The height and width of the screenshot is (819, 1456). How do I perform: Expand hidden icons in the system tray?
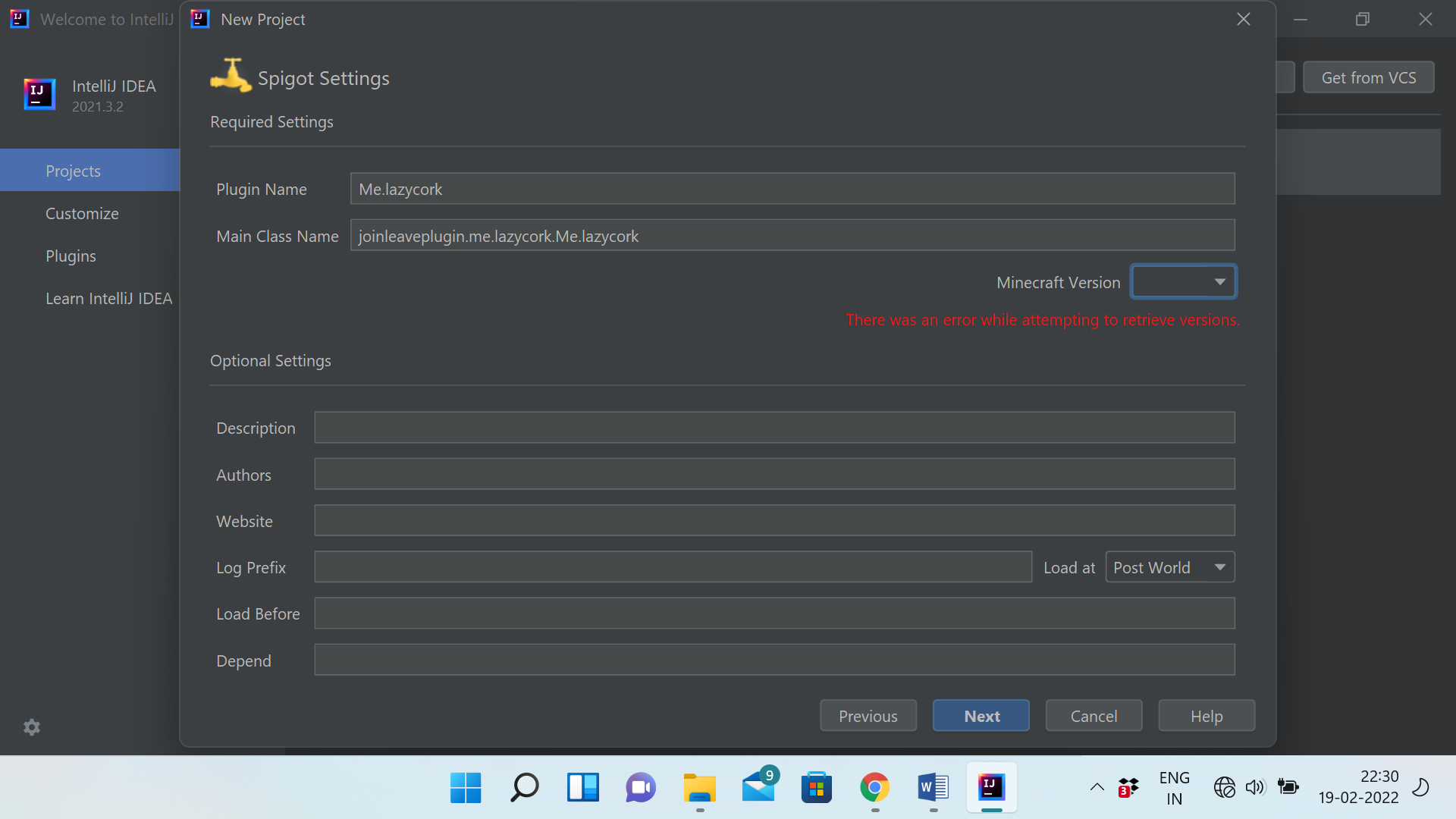pyautogui.click(x=1096, y=787)
